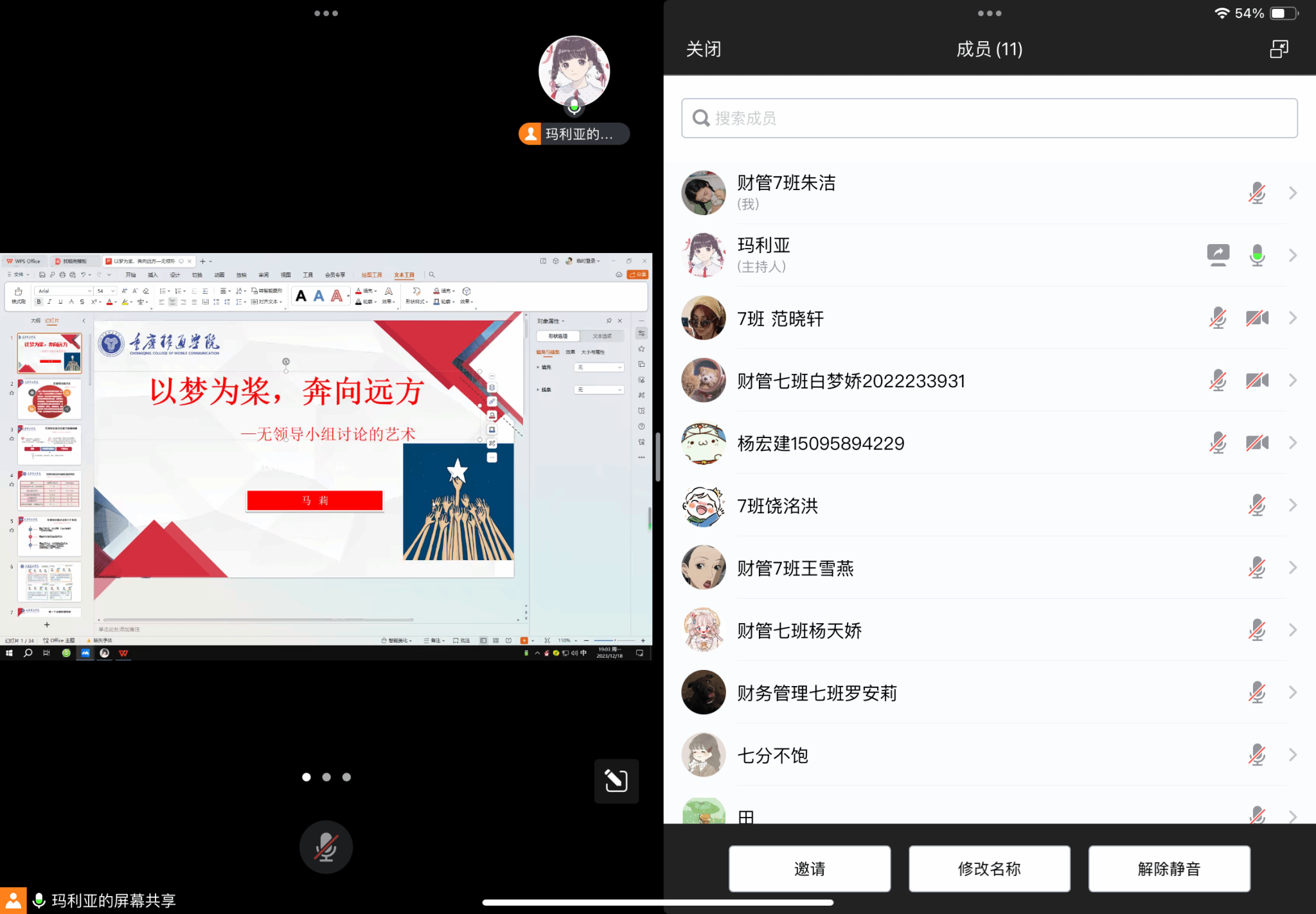Tap the camera-off icon for 7班 范晓轩
The image size is (1316, 914).
pos(1257,318)
